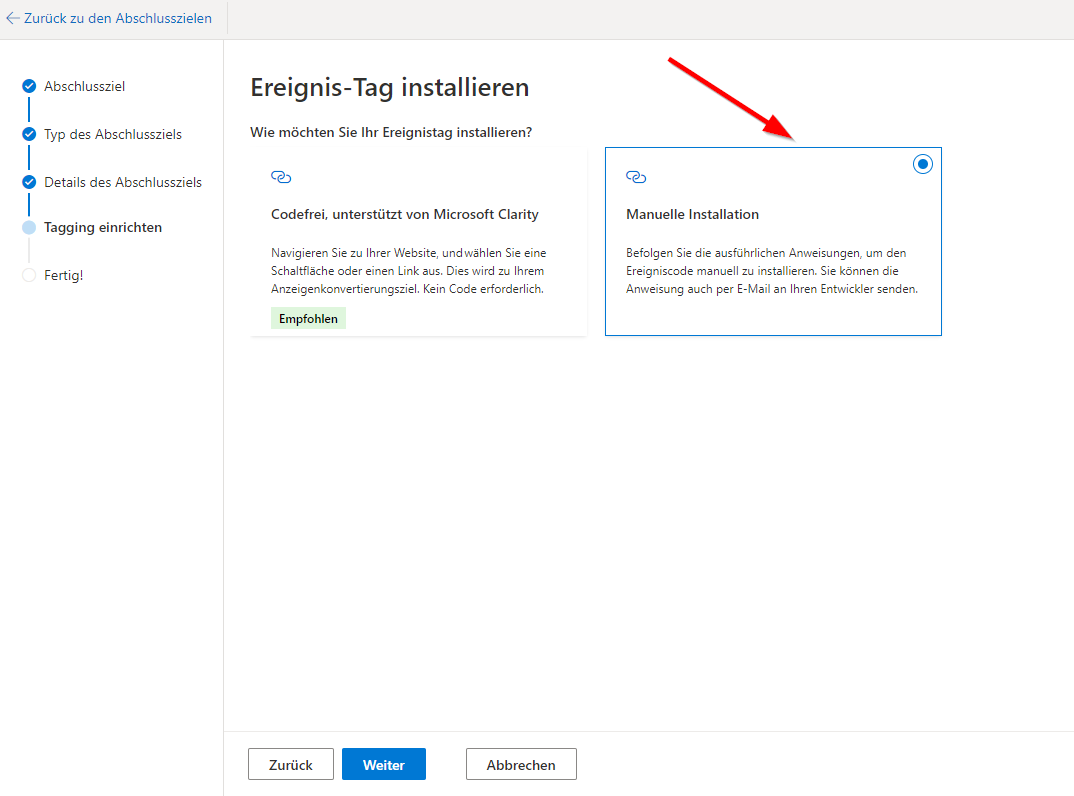Open the Abschlussziel step in sidebar
This screenshot has height=796, width=1074.
tap(84, 86)
